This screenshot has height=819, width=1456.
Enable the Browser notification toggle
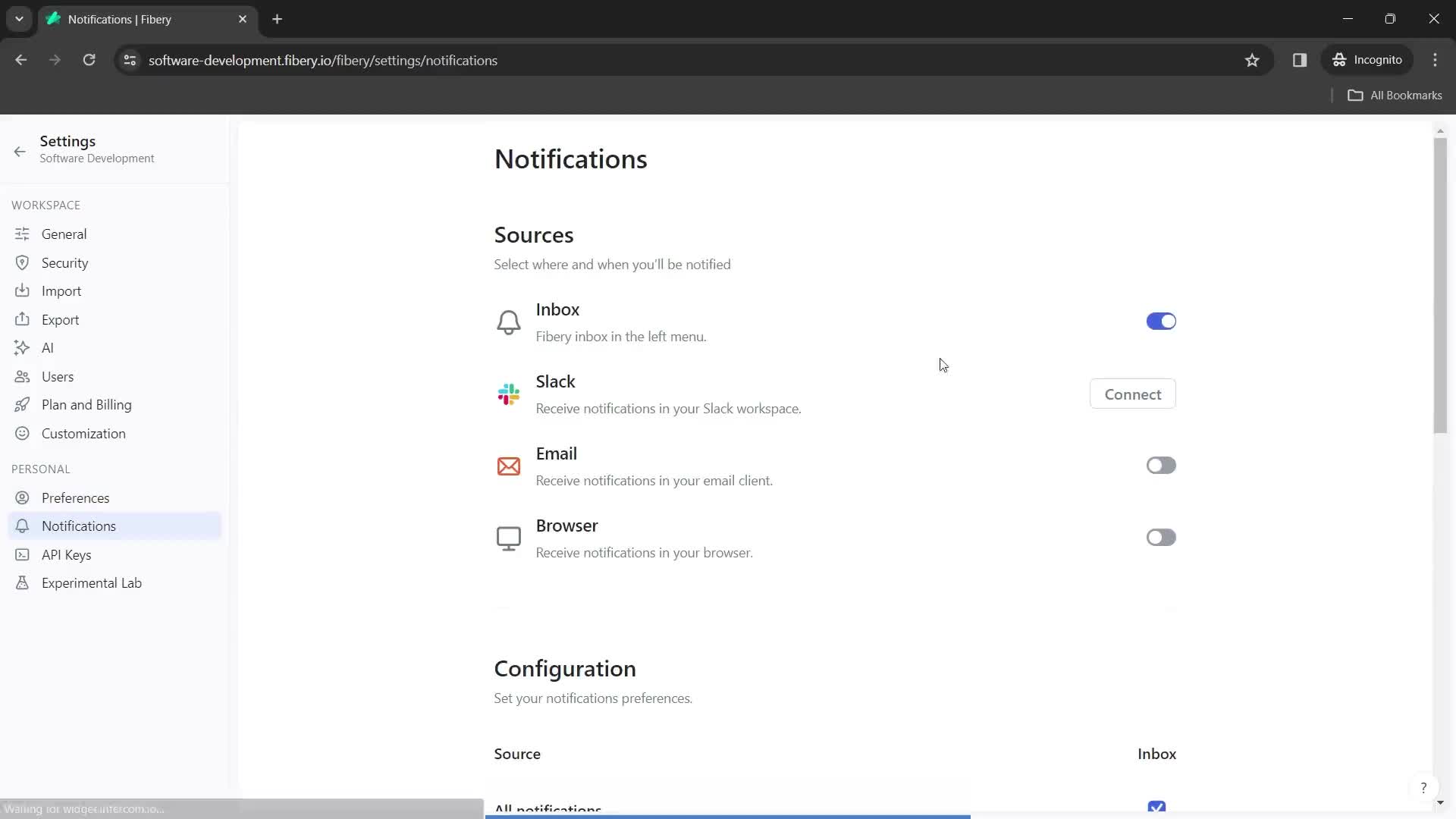1160,538
